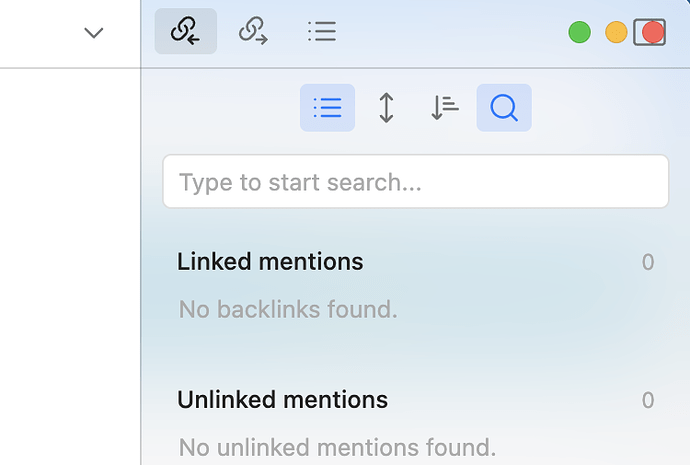The height and width of the screenshot is (465, 690).
Task: Click the red window button
Action: [x=653, y=32]
